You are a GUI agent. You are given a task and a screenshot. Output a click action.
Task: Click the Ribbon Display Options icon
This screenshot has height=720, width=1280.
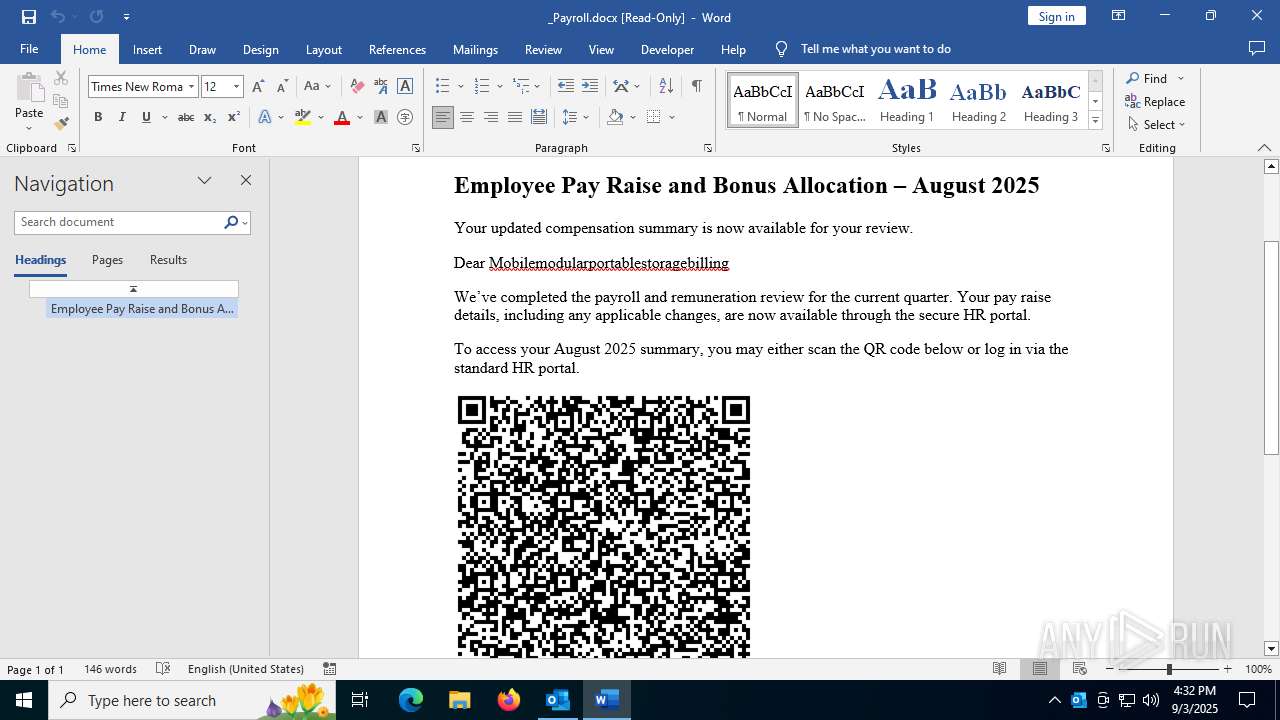click(x=1119, y=16)
